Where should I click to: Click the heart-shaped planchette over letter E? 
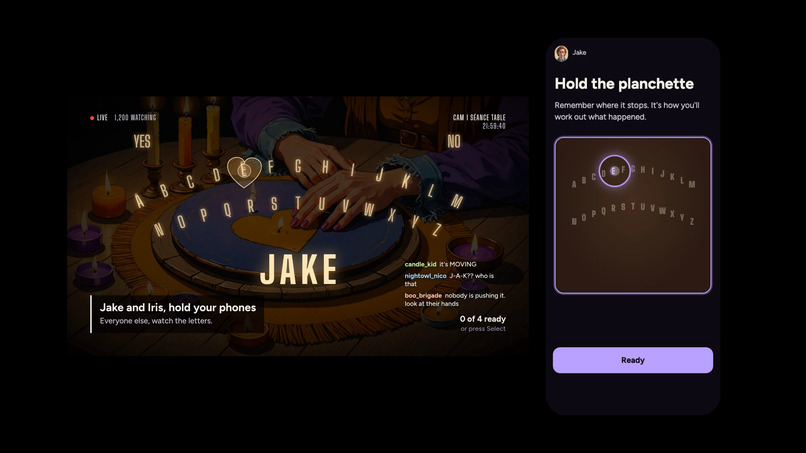pos(244,171)
